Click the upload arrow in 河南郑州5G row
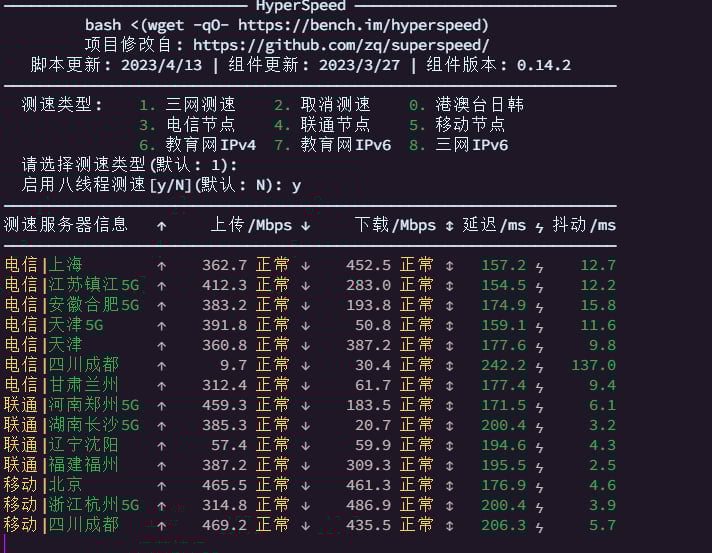Screen dimensions: 712x553 [x=162, y=405]
